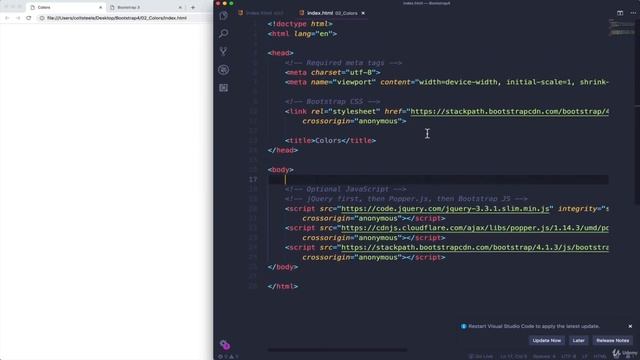The width and height of the screenshot is (640, 360).
Task: Click the closing html tag line
Action: click(283, 286)
